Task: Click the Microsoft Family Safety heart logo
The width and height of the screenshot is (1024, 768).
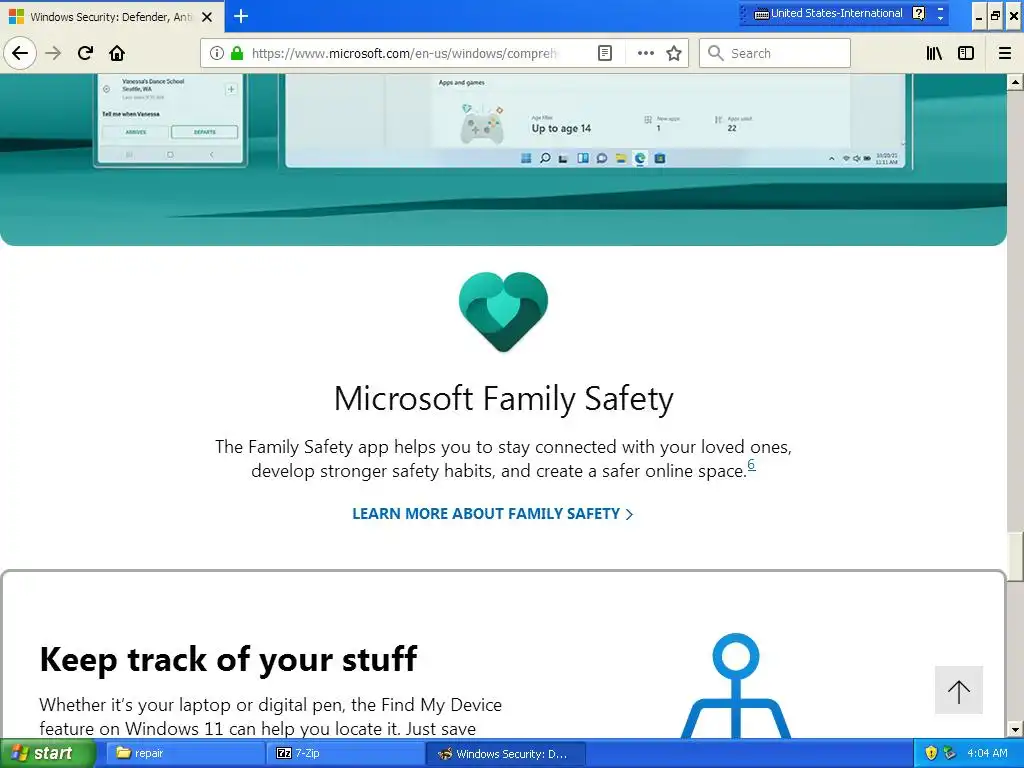Action: [503, 312]
